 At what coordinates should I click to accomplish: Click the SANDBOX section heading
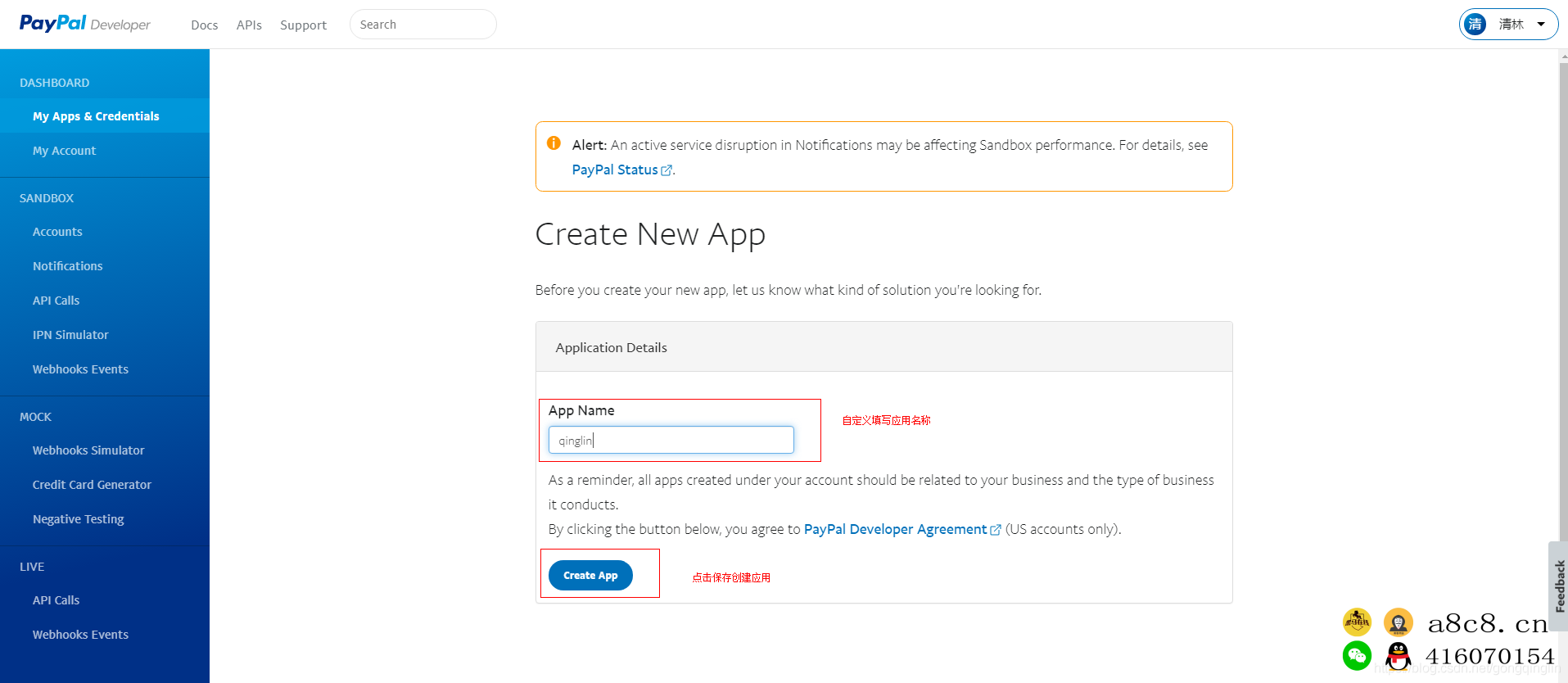click(x=47, y=198)
